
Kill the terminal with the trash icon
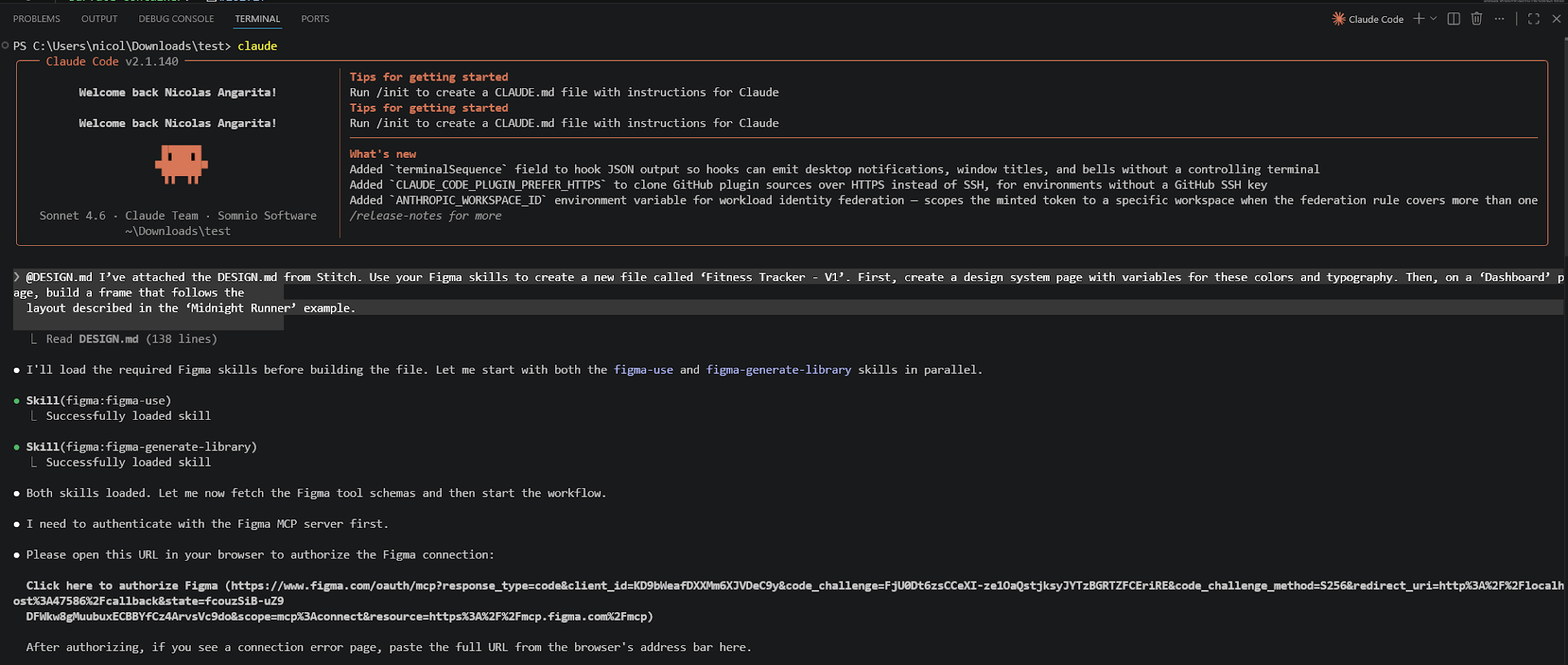(x=1476, y=19)
